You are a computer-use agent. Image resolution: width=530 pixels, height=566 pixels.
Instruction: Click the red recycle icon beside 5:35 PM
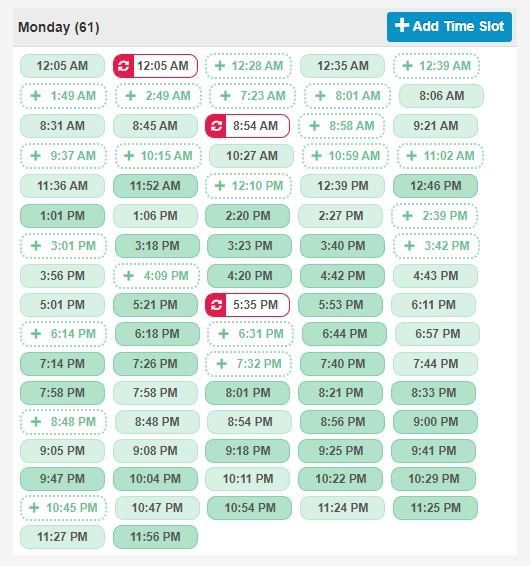[x=216, y=305]
